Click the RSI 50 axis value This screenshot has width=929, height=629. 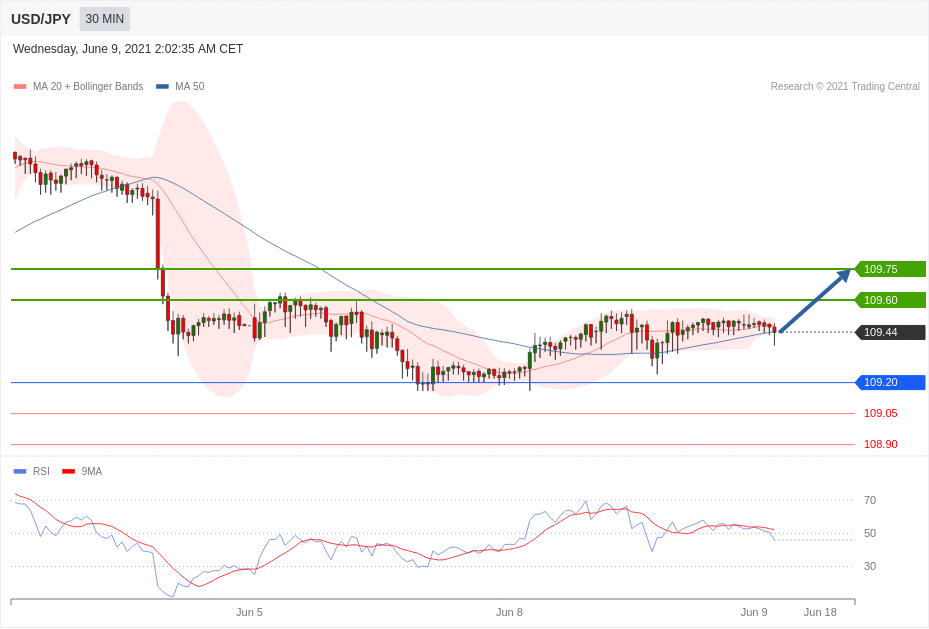click(x=870, y=534)
